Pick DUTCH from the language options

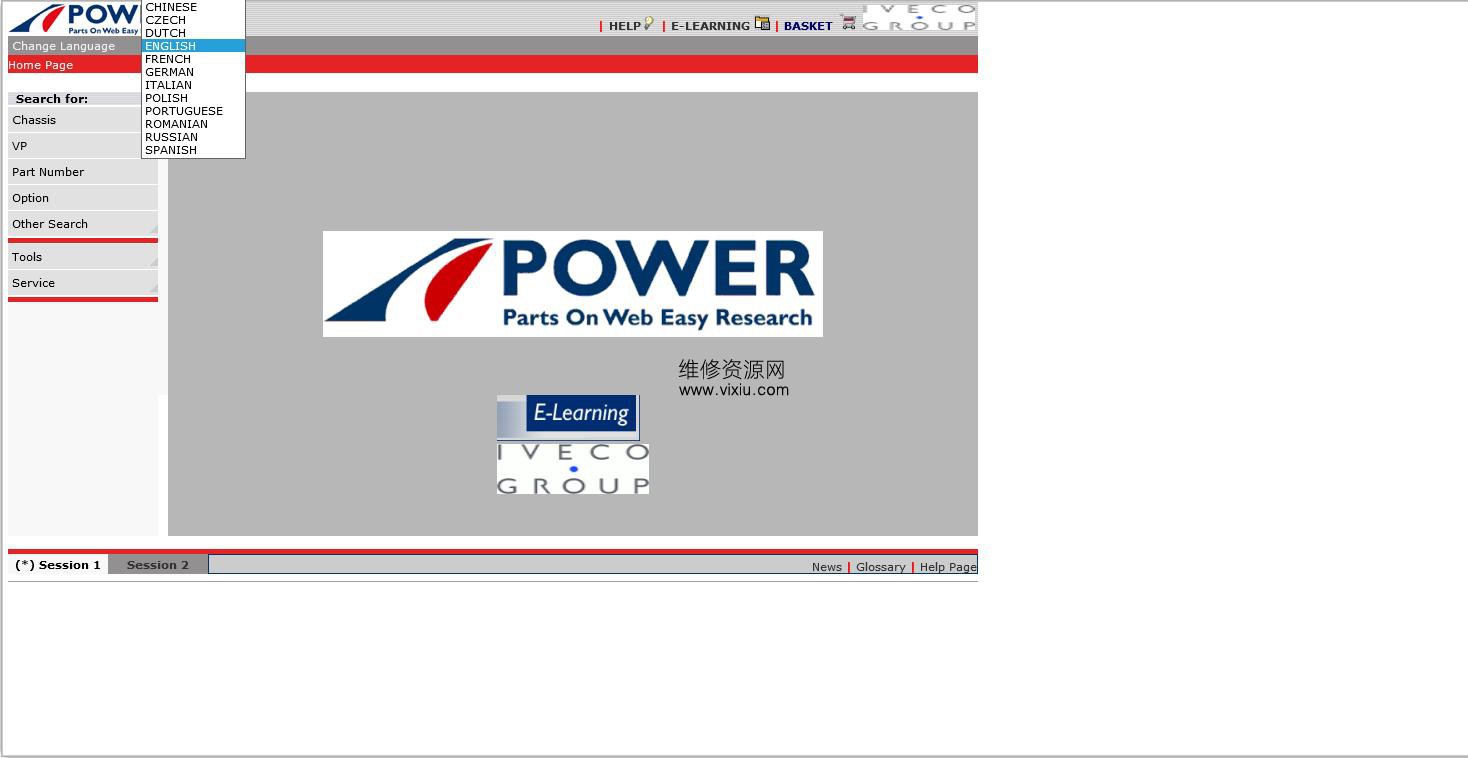click(x=193, y=33)
